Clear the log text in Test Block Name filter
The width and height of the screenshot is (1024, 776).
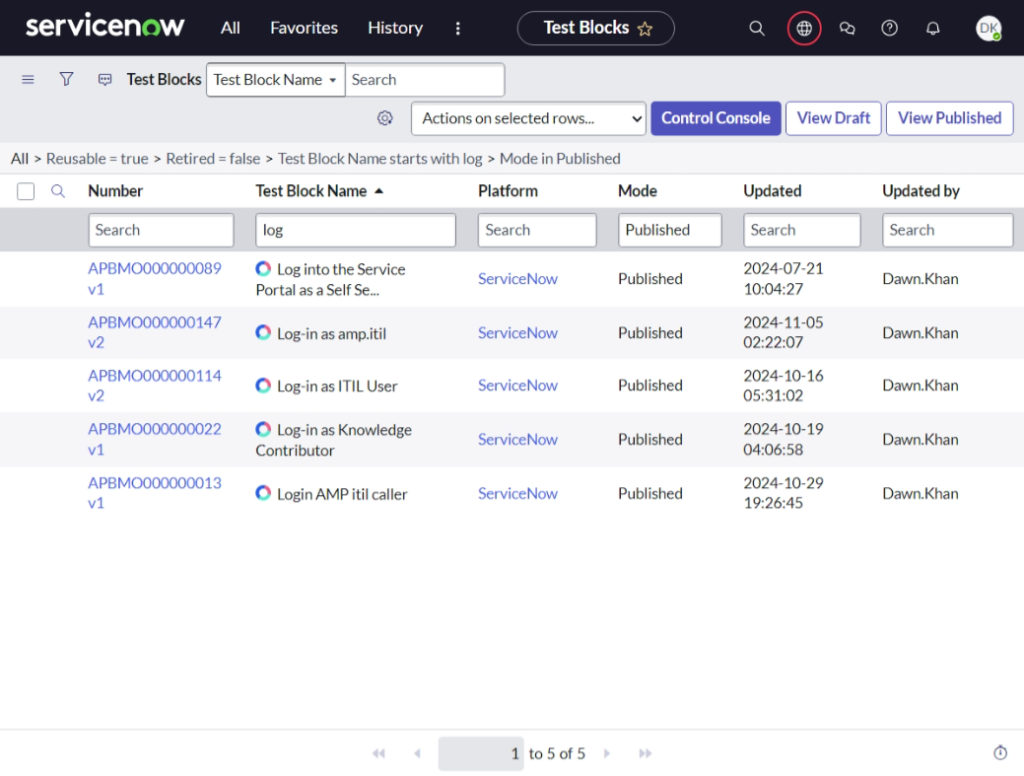pyautogui.click(x=355, y=230)
